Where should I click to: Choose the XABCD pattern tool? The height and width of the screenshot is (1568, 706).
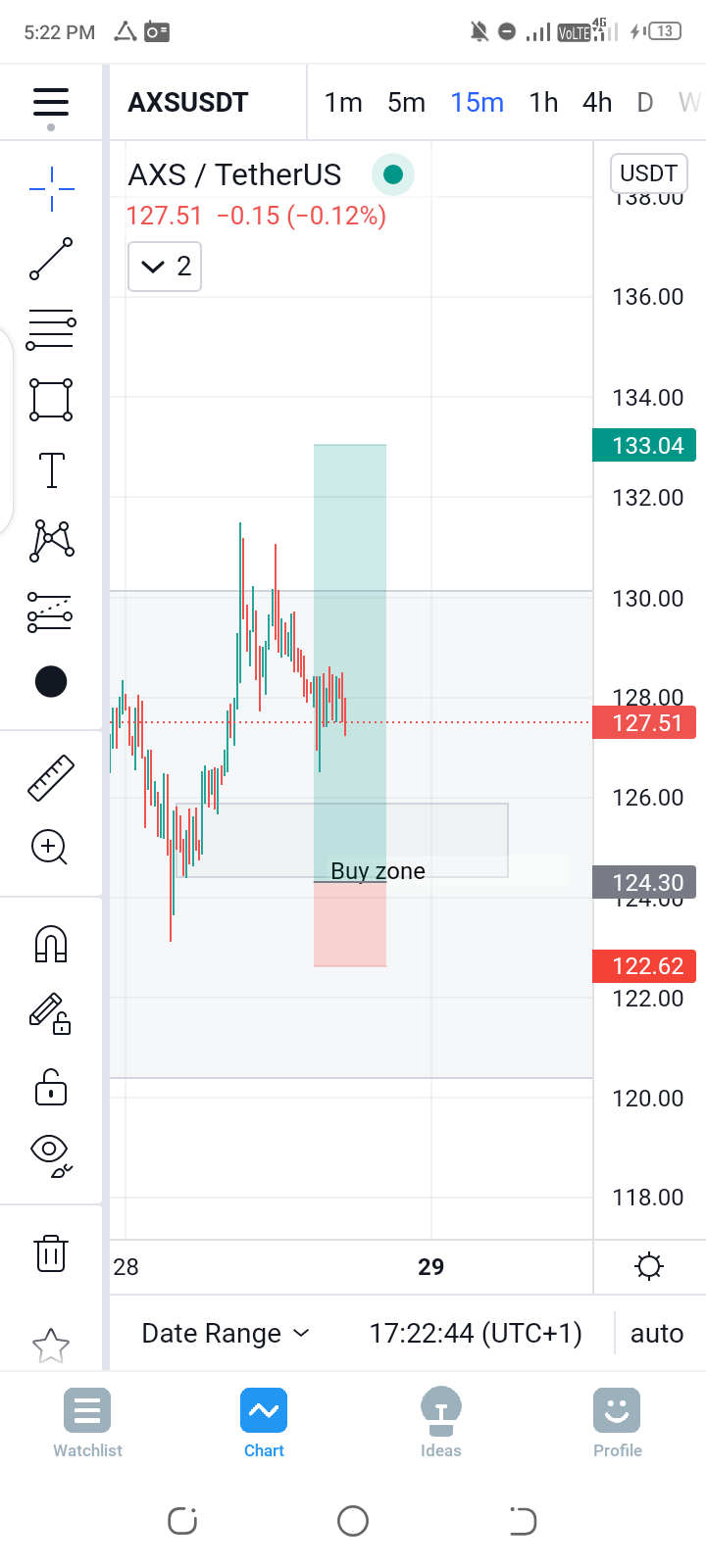point(51,541)
